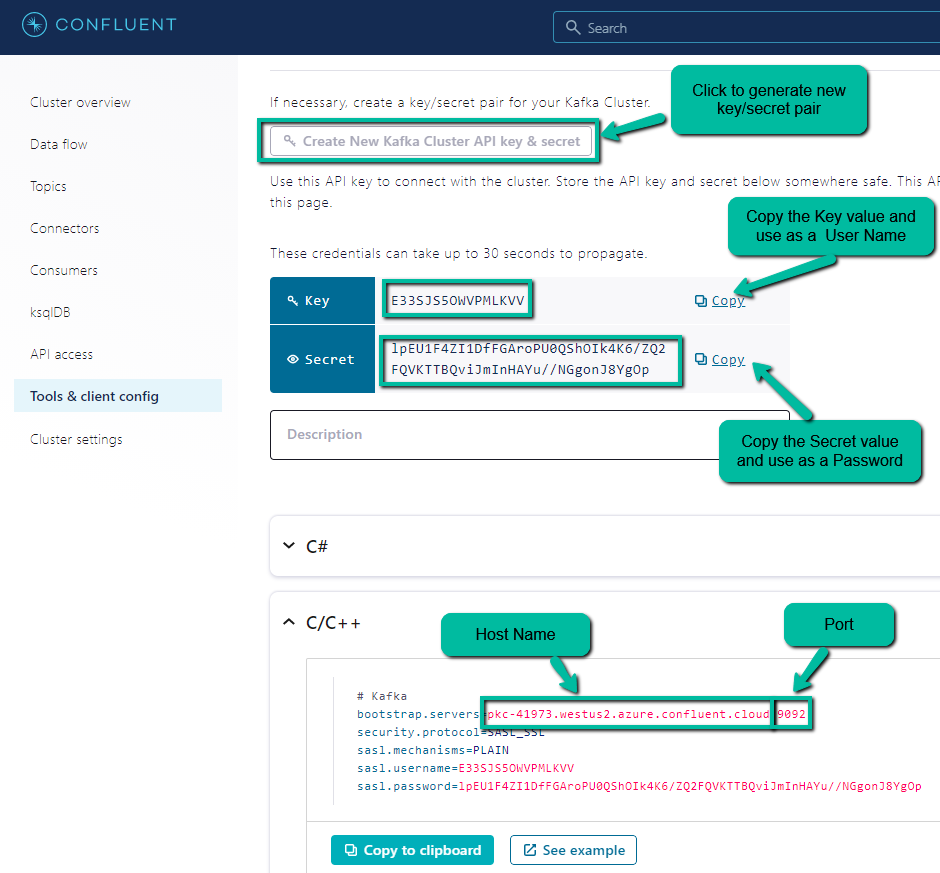Click the search magnifier icon
The image size is (940, 873).
pos(572,28)
